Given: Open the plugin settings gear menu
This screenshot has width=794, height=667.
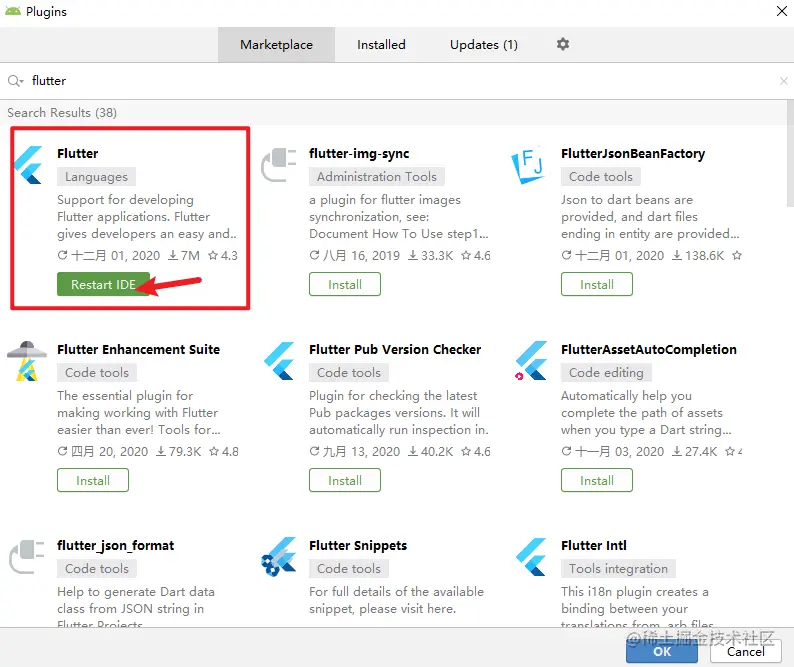Looking at the screenshot, I should pos(563,45).
